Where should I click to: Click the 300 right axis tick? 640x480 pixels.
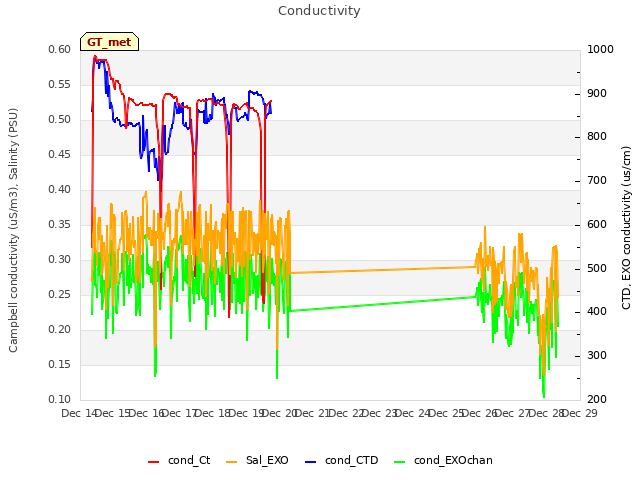(x=597, y=356)
